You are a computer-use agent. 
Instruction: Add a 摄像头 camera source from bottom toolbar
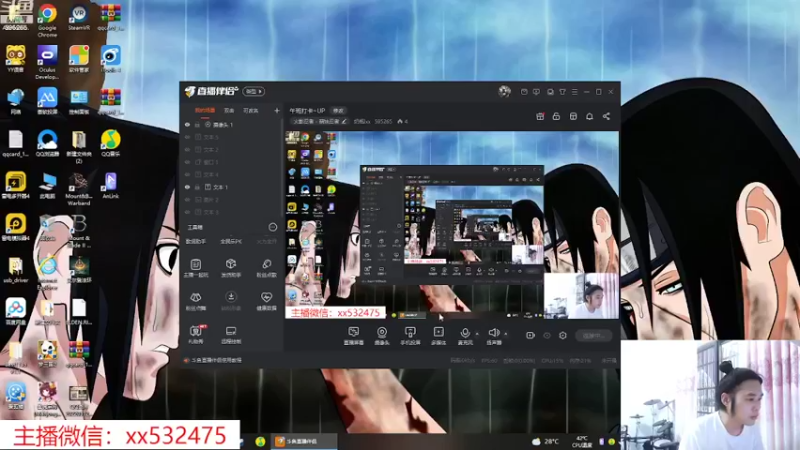tap(382, 336)
